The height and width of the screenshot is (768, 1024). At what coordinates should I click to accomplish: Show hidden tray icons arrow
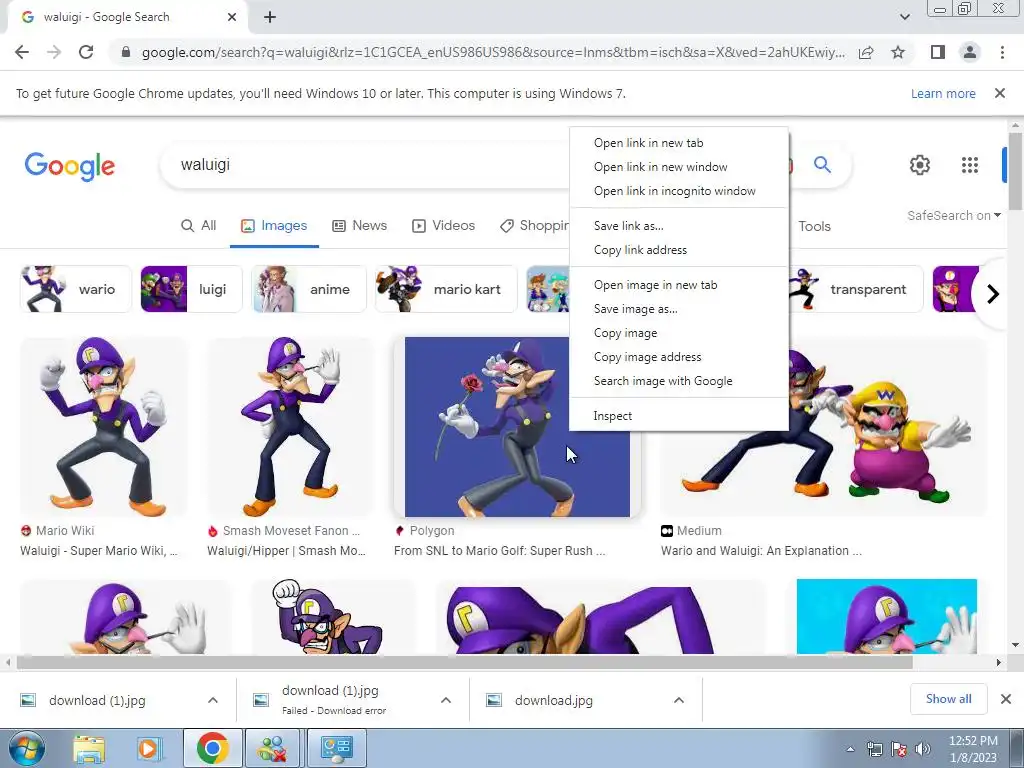pos(850,750)
